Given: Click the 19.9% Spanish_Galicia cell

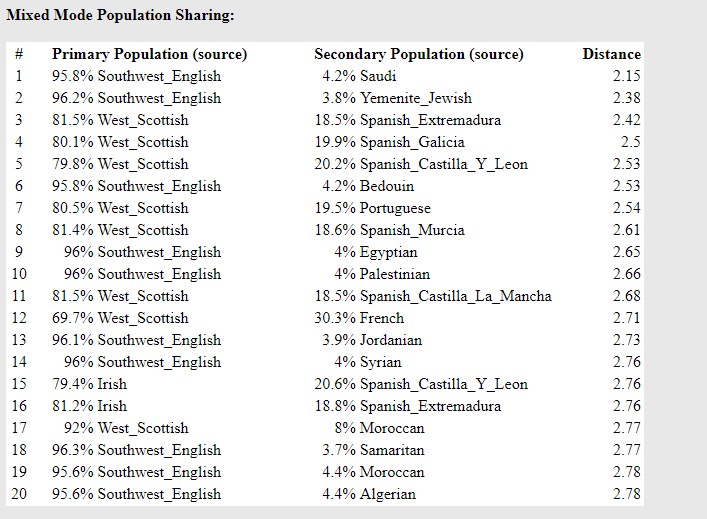Looking at the screenshot, I should [x=389, y=142].
